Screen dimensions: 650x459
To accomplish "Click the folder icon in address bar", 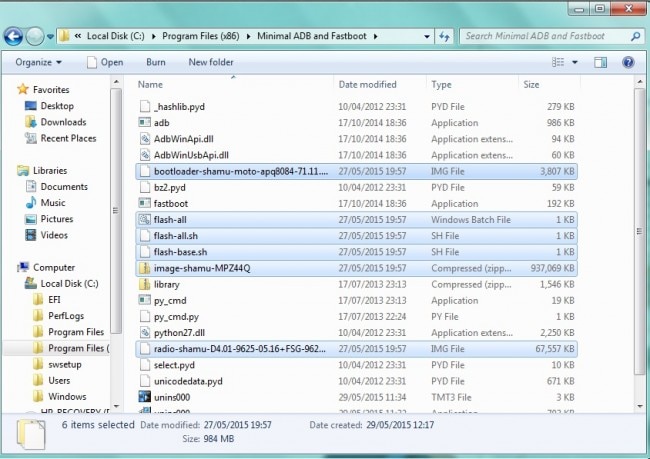I will pyautogui.click(x=64, y=36).
